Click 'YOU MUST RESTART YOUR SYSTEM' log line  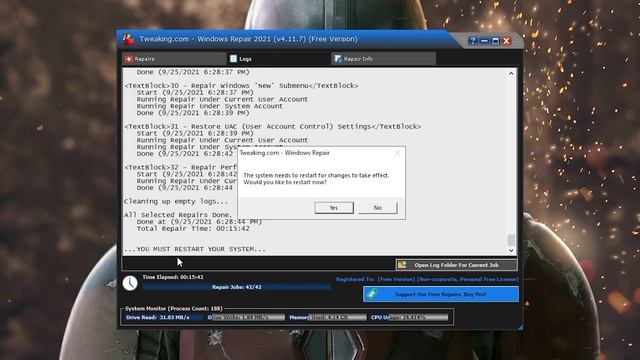[x=195, y=249]
